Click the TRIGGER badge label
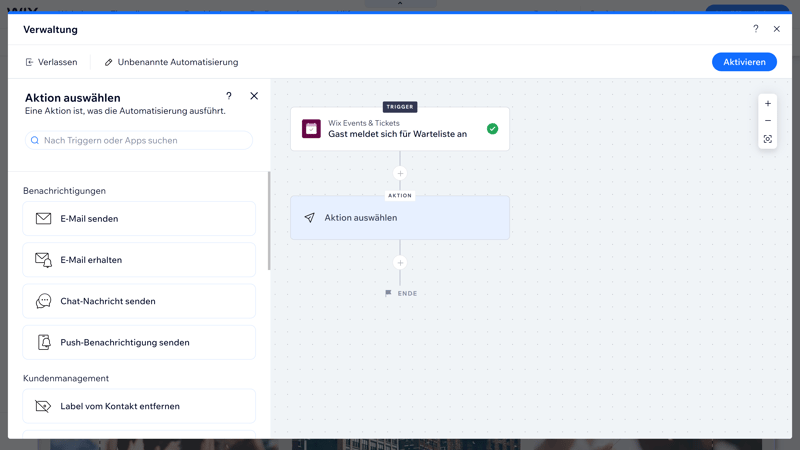800x450 pixels. coord(400,107)
